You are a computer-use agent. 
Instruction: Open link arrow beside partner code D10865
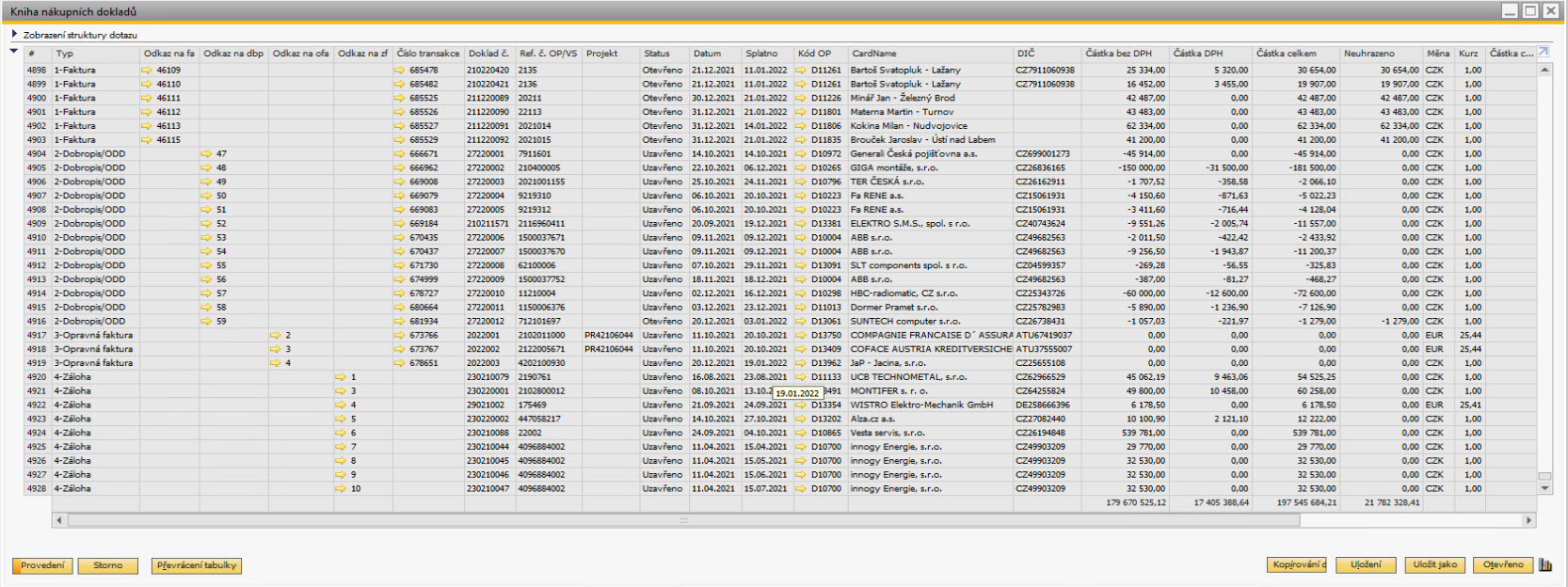(801, 434)
